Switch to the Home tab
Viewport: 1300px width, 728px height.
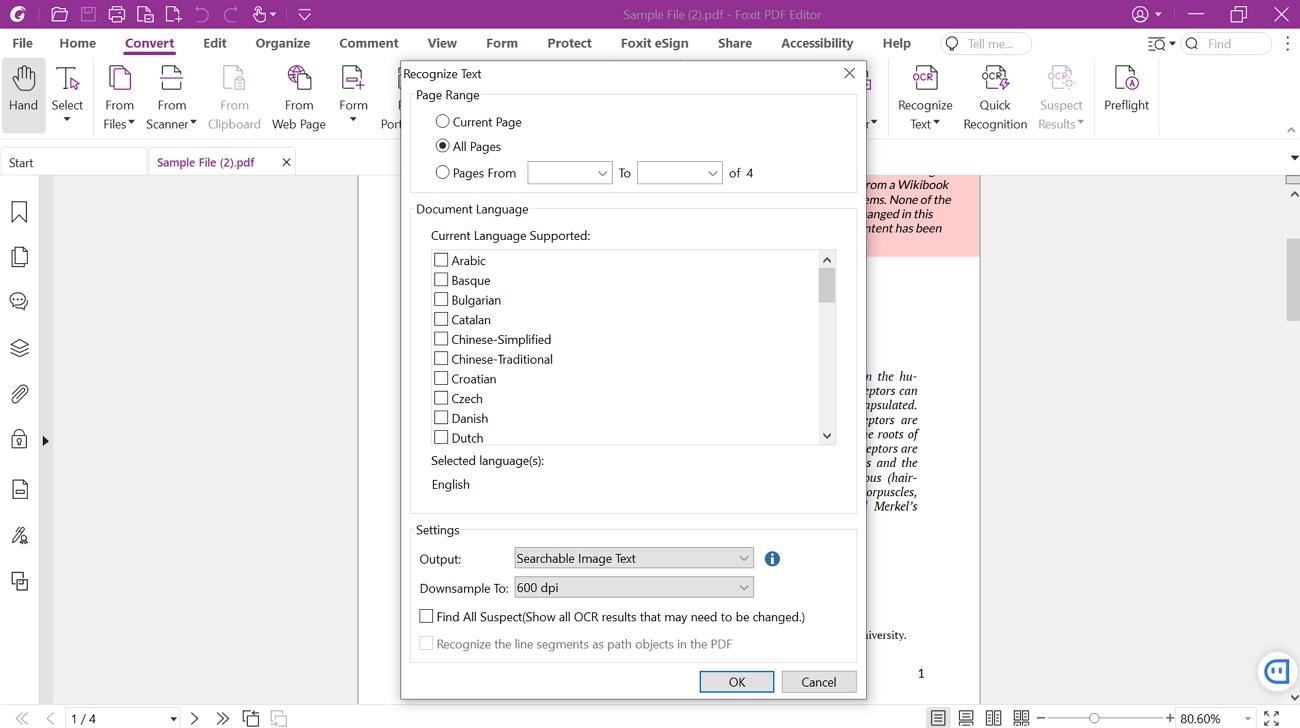77,43
